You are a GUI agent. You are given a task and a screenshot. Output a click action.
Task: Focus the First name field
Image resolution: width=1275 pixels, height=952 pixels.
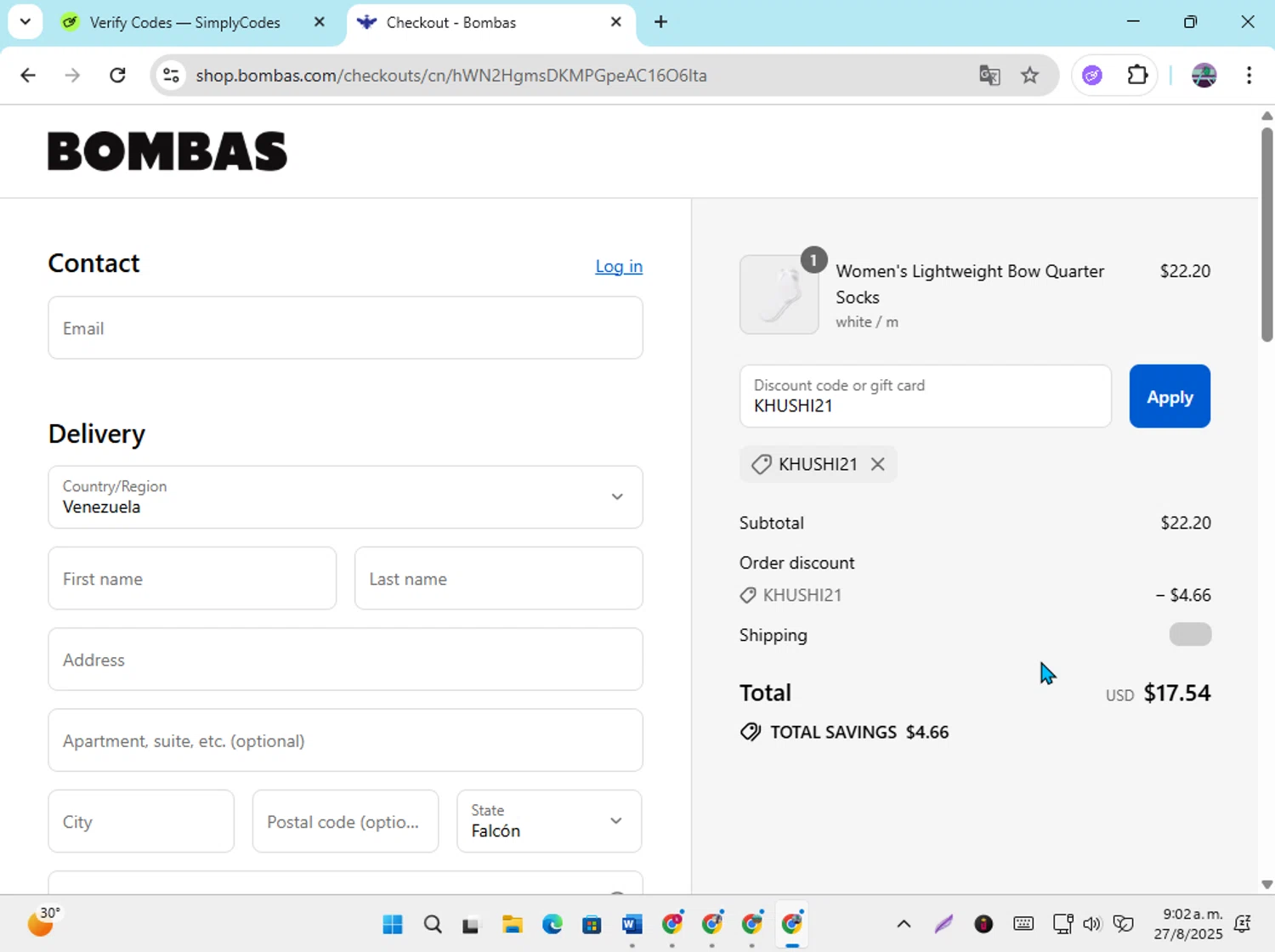coord(192,579)
